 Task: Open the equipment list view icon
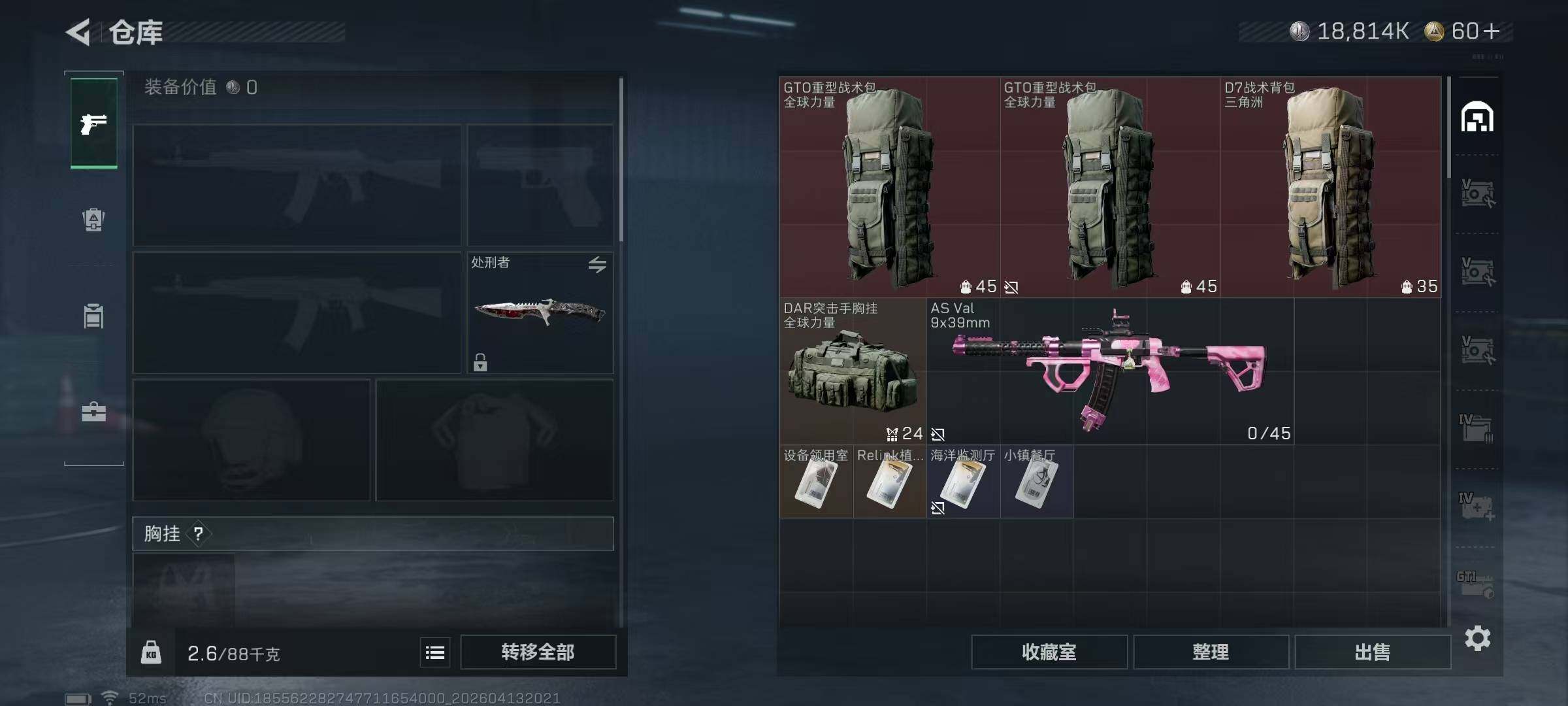[435, 652]
